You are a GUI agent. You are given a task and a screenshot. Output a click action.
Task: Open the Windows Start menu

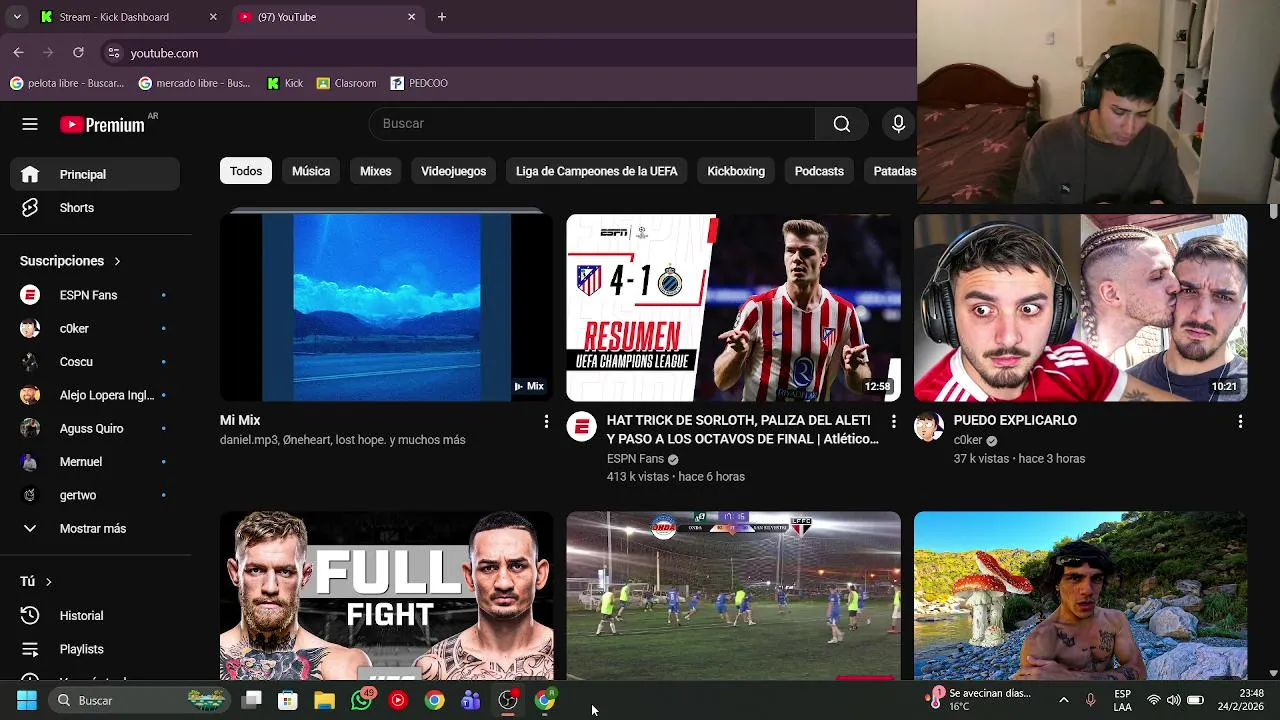point(27,700)
